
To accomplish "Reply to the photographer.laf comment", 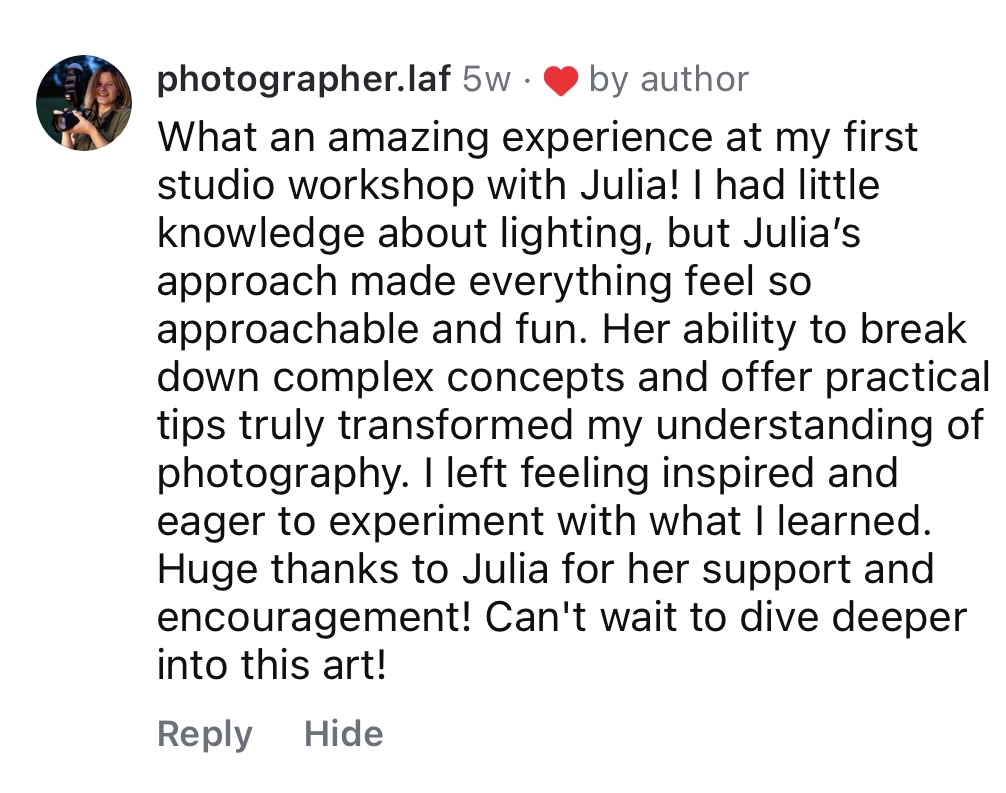I will [x=204, y=735].
